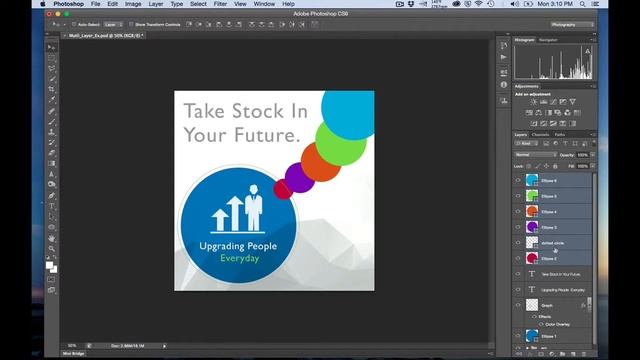Click the foreground color swatch
This screenshot has width=640, height=360.
click(x=49, y=266)
